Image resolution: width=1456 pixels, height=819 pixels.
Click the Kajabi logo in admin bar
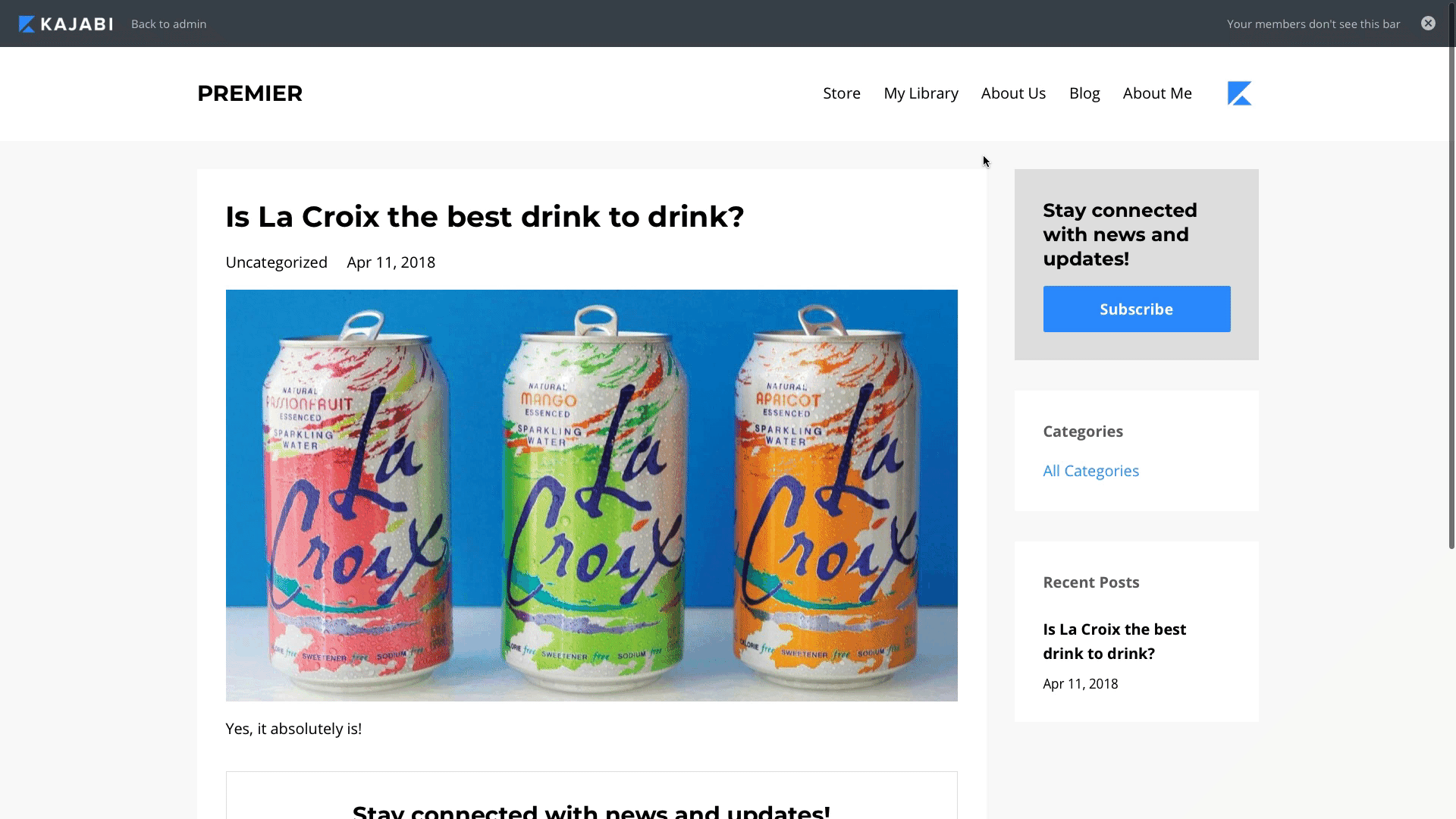pyautogui.click(x=66, y=24)
